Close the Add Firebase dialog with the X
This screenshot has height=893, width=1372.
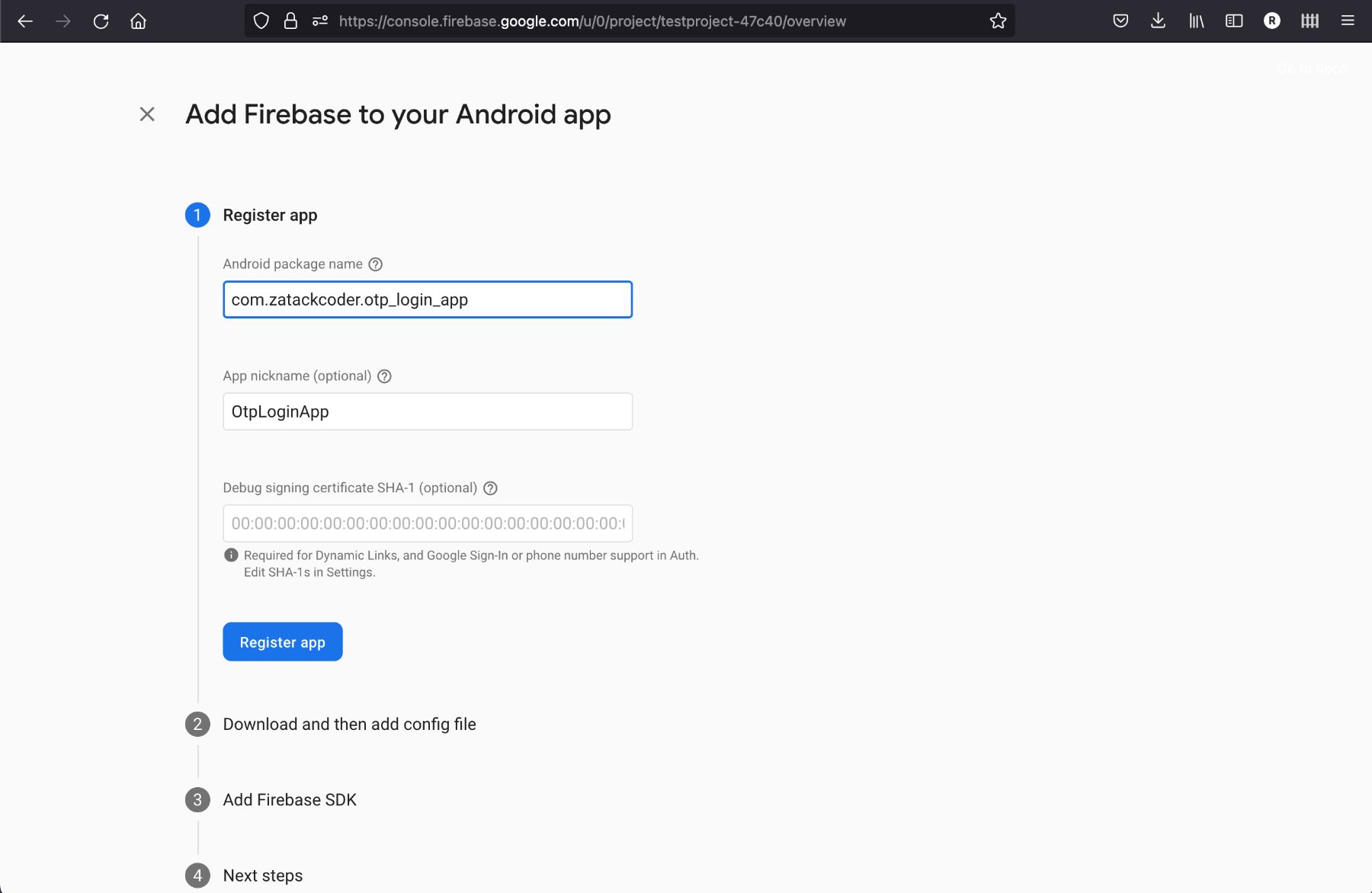[147, 114]
